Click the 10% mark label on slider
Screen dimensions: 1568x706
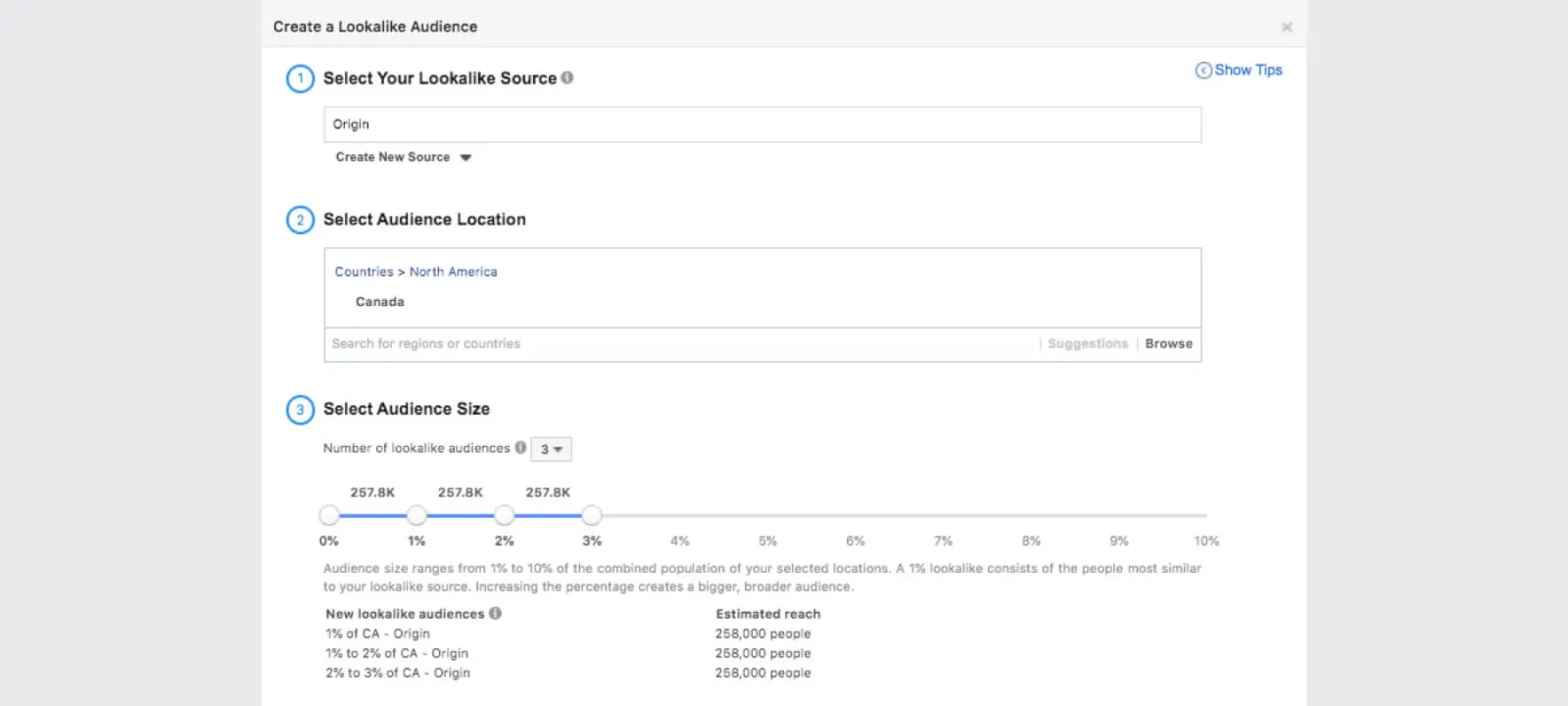1206,541
